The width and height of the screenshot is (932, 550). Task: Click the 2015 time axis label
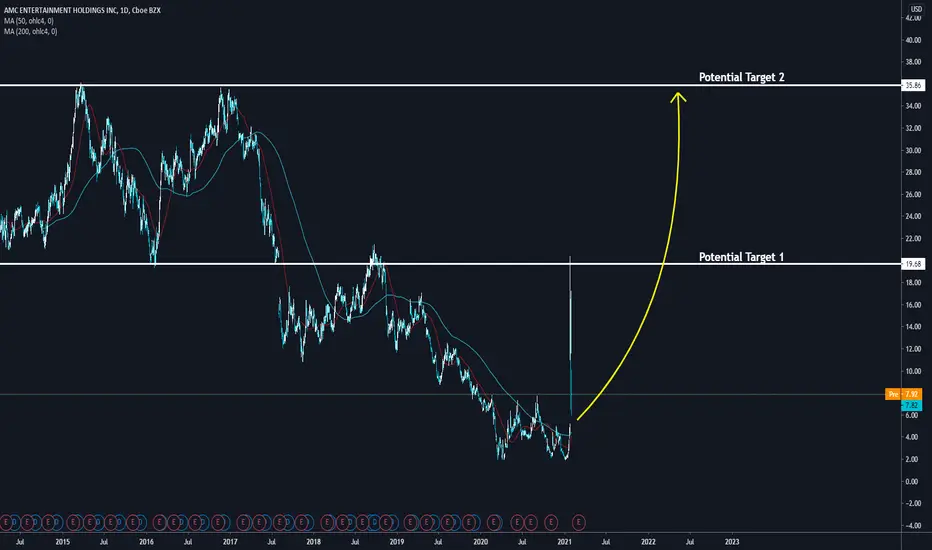coord(62,542)
